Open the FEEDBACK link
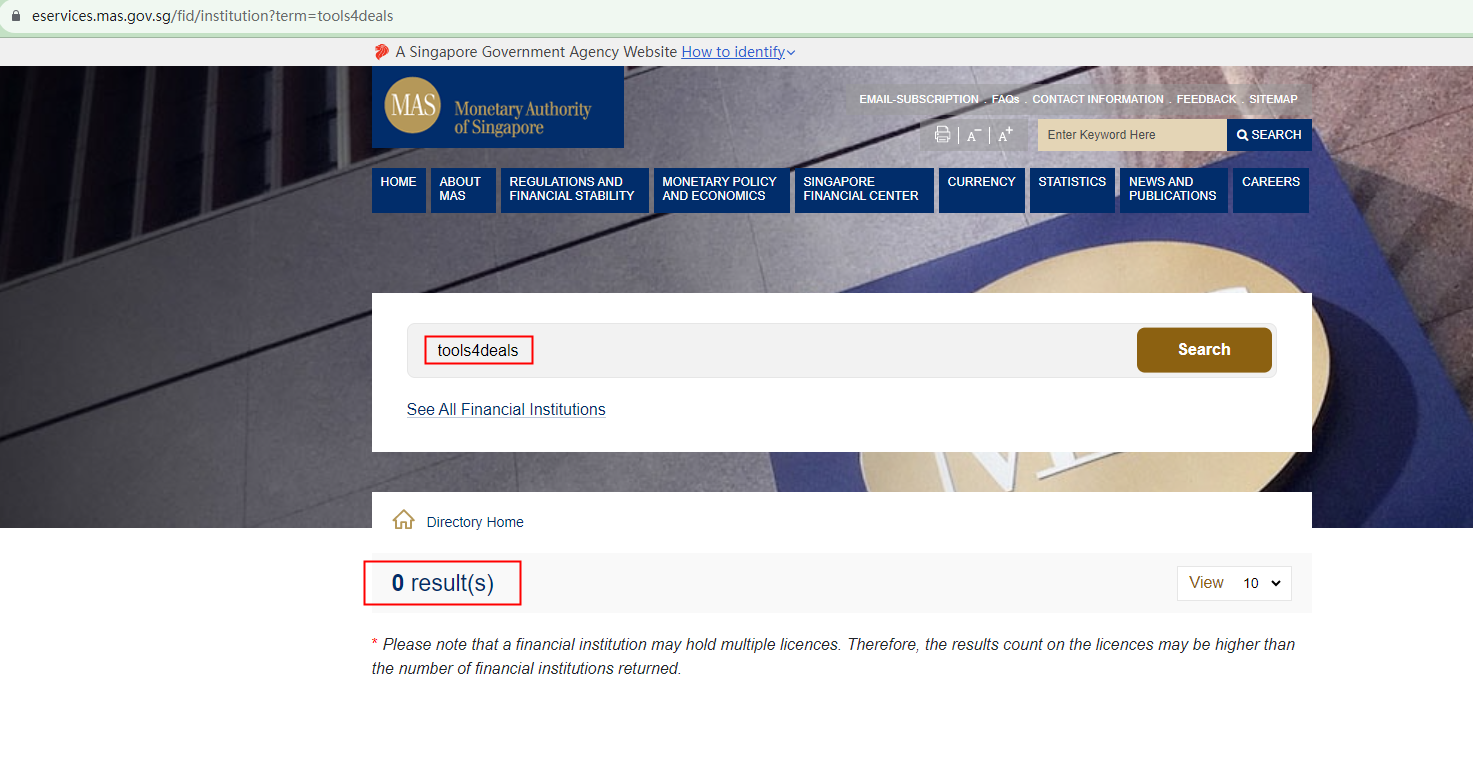1473x766 pixels. [x=1206, y=99]
